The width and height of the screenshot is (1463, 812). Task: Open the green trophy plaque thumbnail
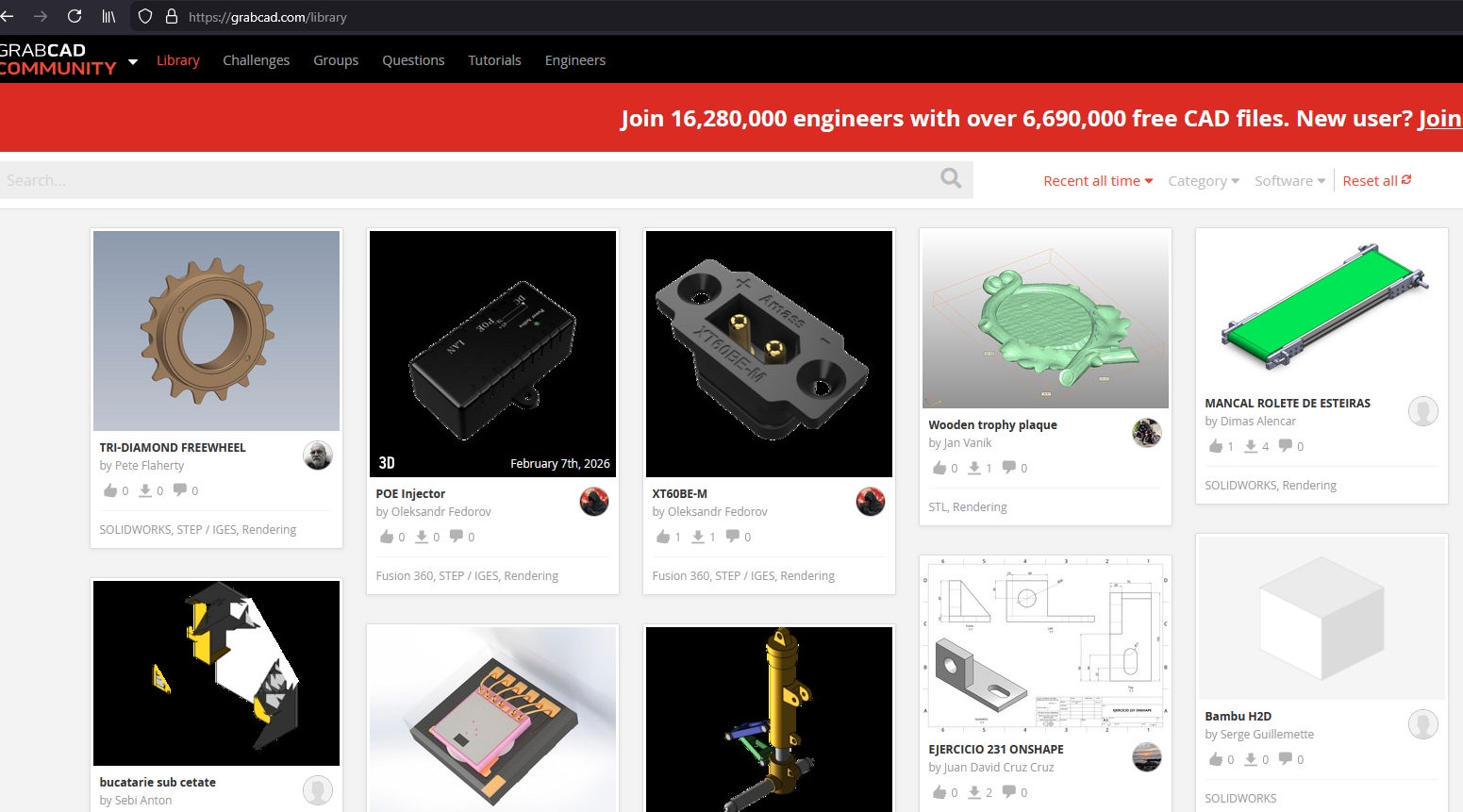click(1045, 320)
